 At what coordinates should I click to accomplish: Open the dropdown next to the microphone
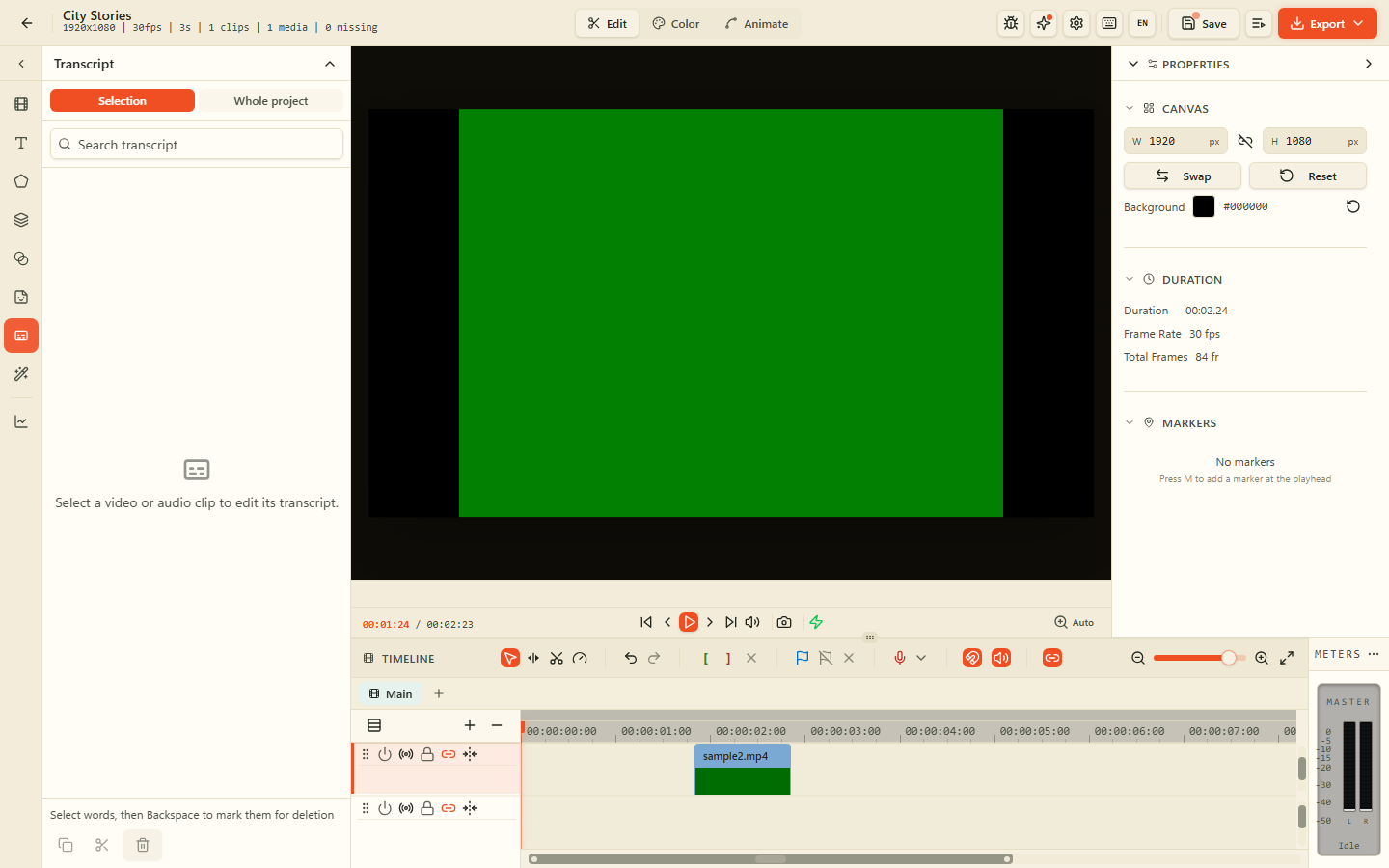coord(921,658)
